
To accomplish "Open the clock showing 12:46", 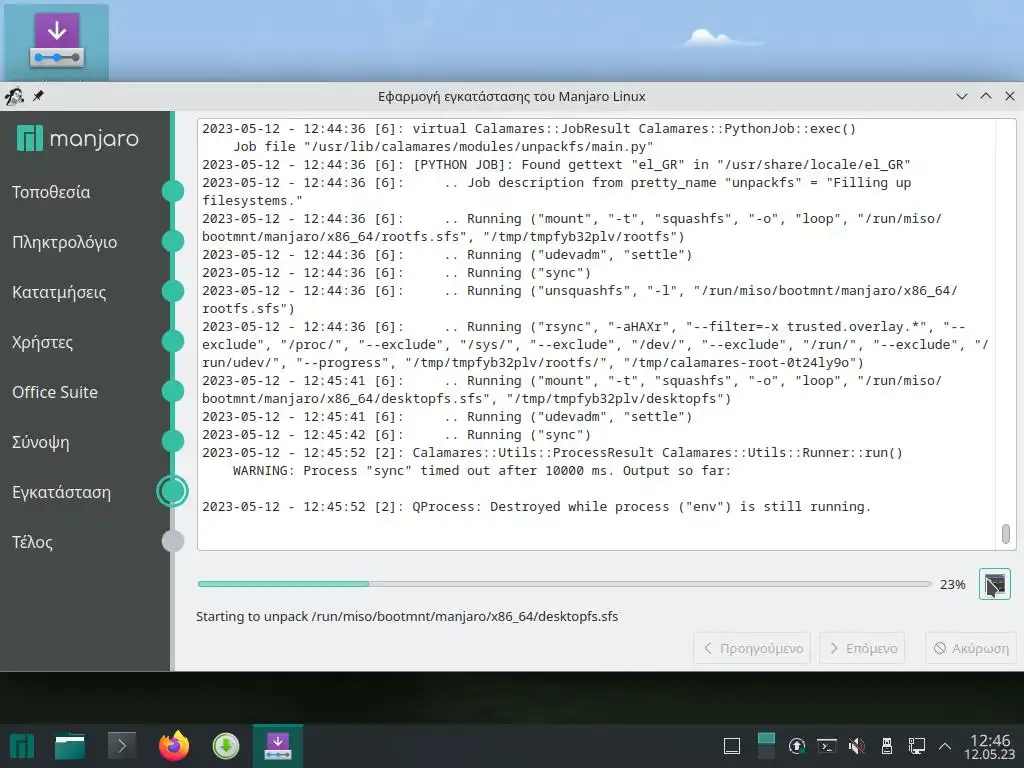I will click(989, 746).
